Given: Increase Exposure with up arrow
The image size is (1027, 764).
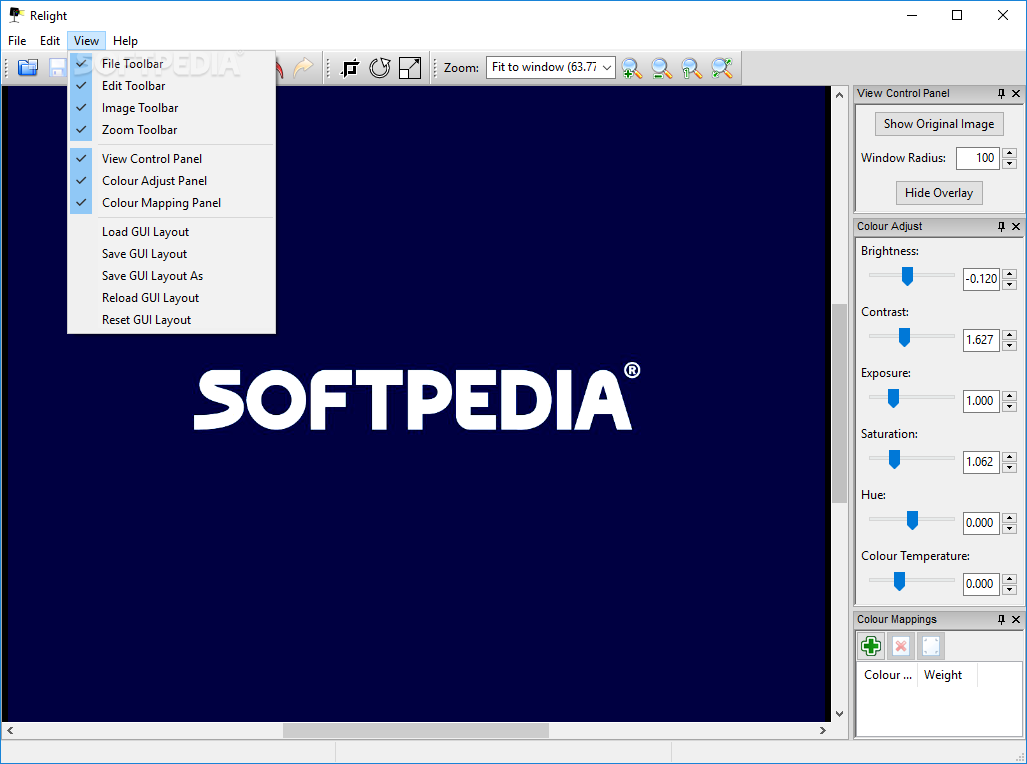Looking at the screenshot, I should coord(1009,396).
